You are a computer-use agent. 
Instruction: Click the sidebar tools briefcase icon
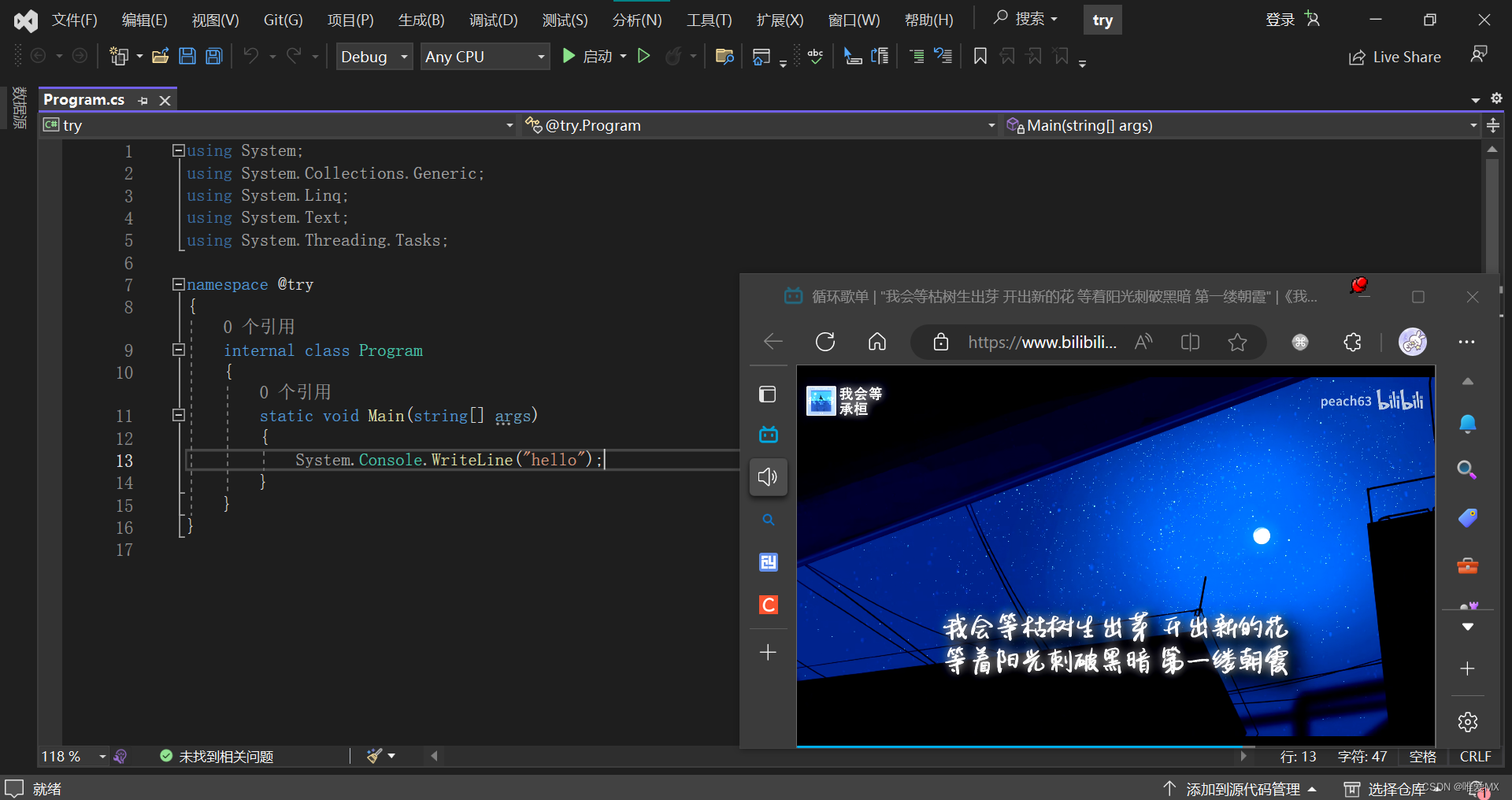pos(1467,565)
